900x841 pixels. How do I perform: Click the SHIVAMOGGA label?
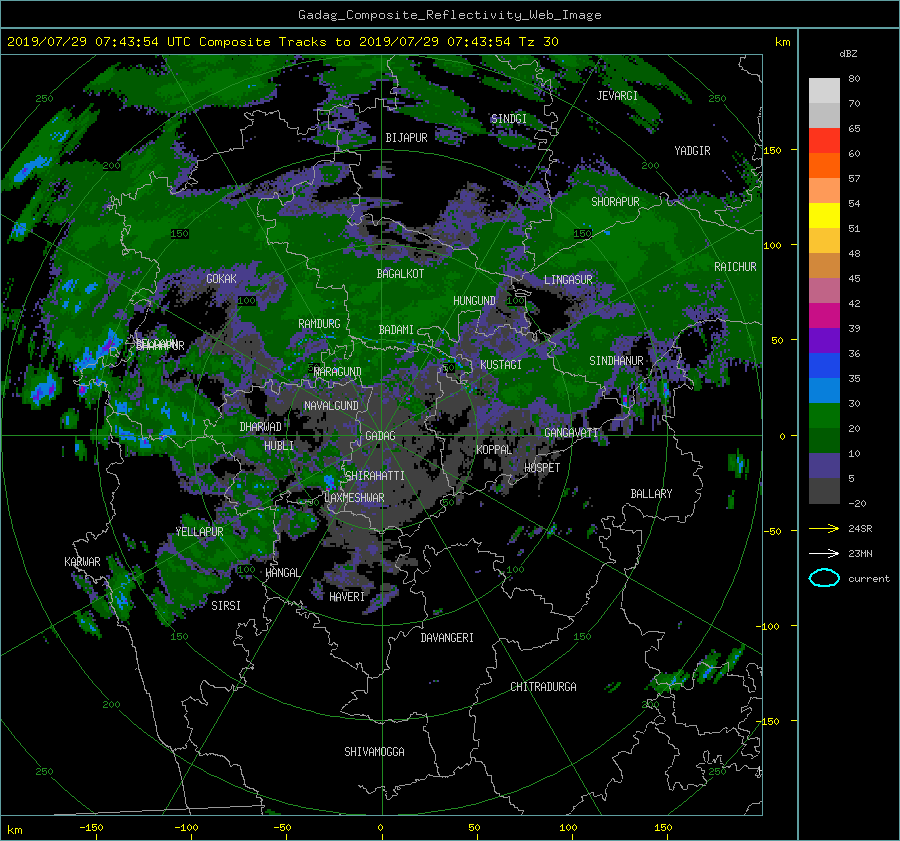click(x=374, y=752)
